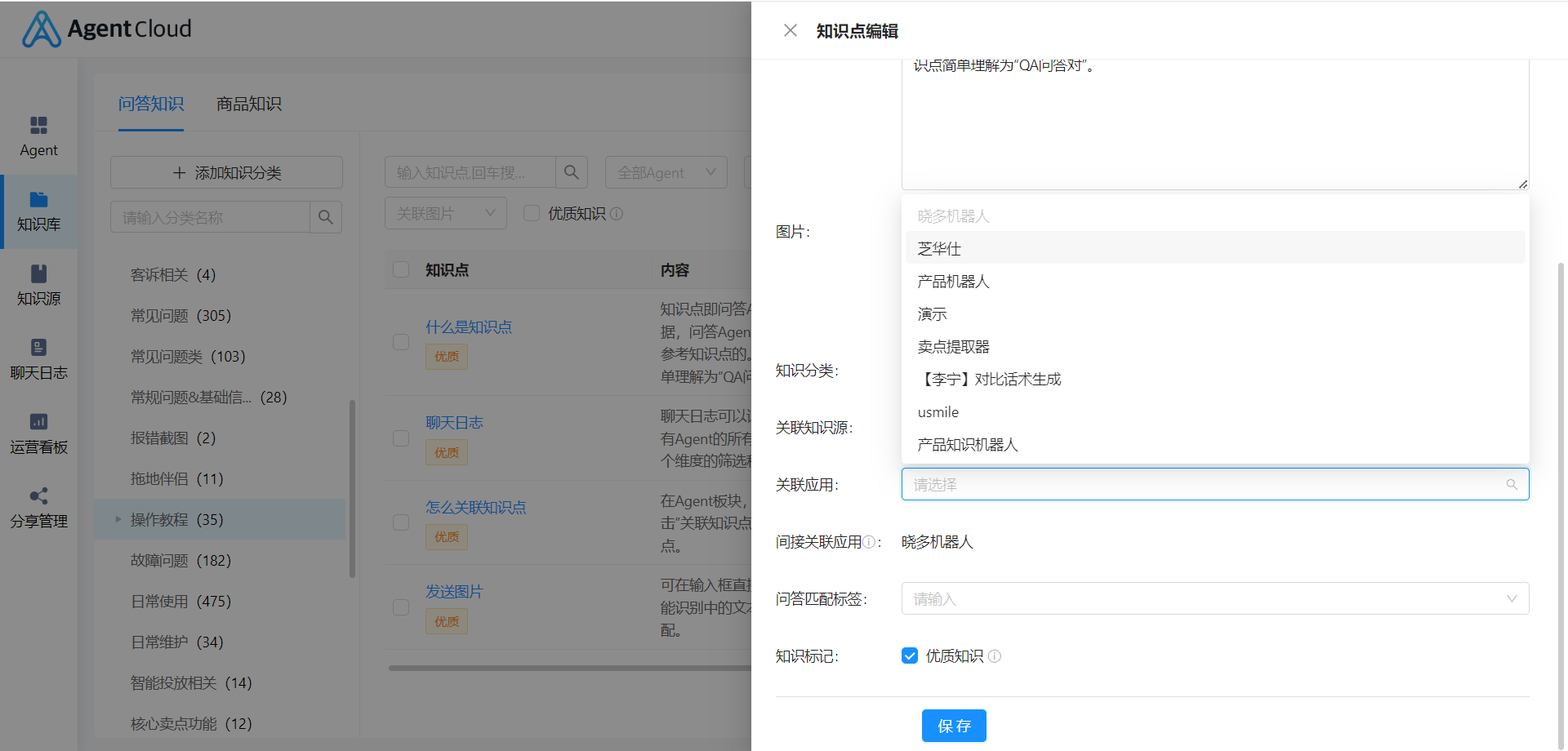1568x751 pixels.
Task: Select category 智能投放相关 (14)
Action: pyautogui.click(x=191, y=682)
